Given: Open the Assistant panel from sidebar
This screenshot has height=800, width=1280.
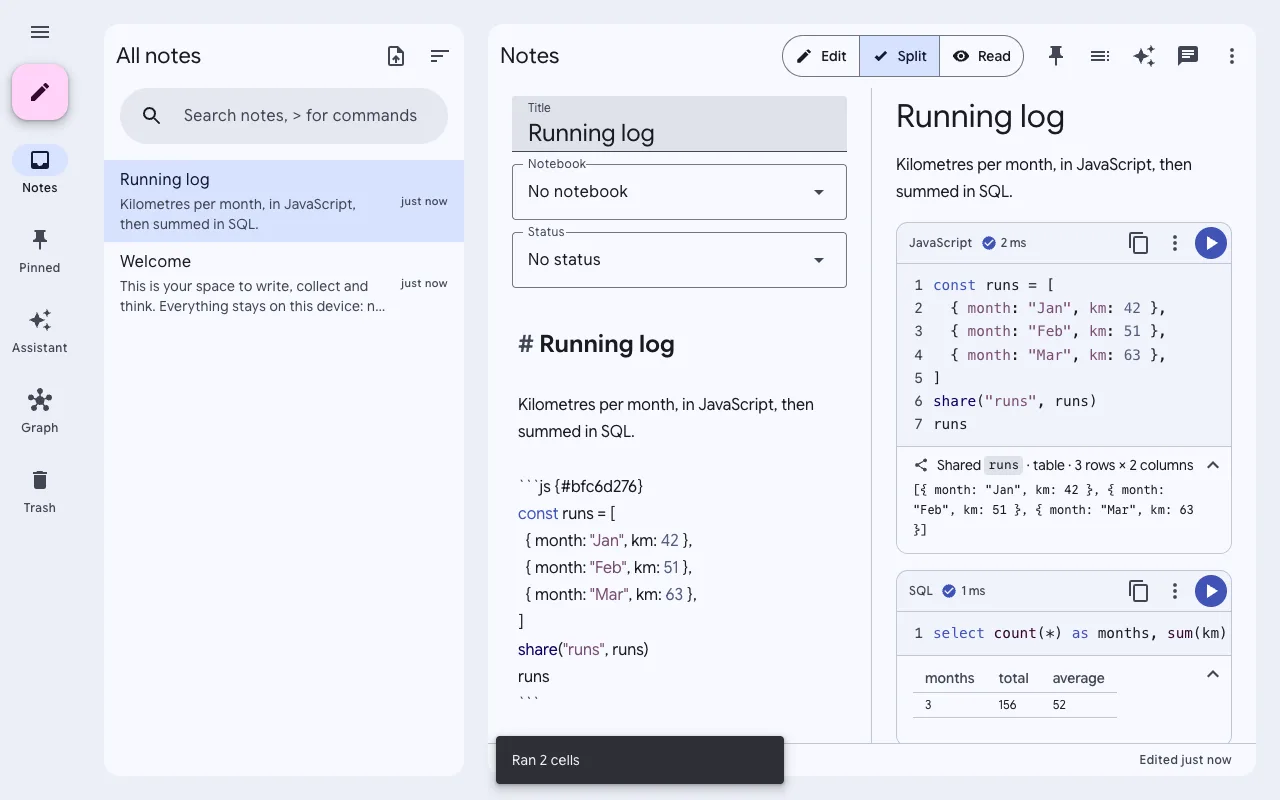Looking at the screenshot, I should pos(40,330).
